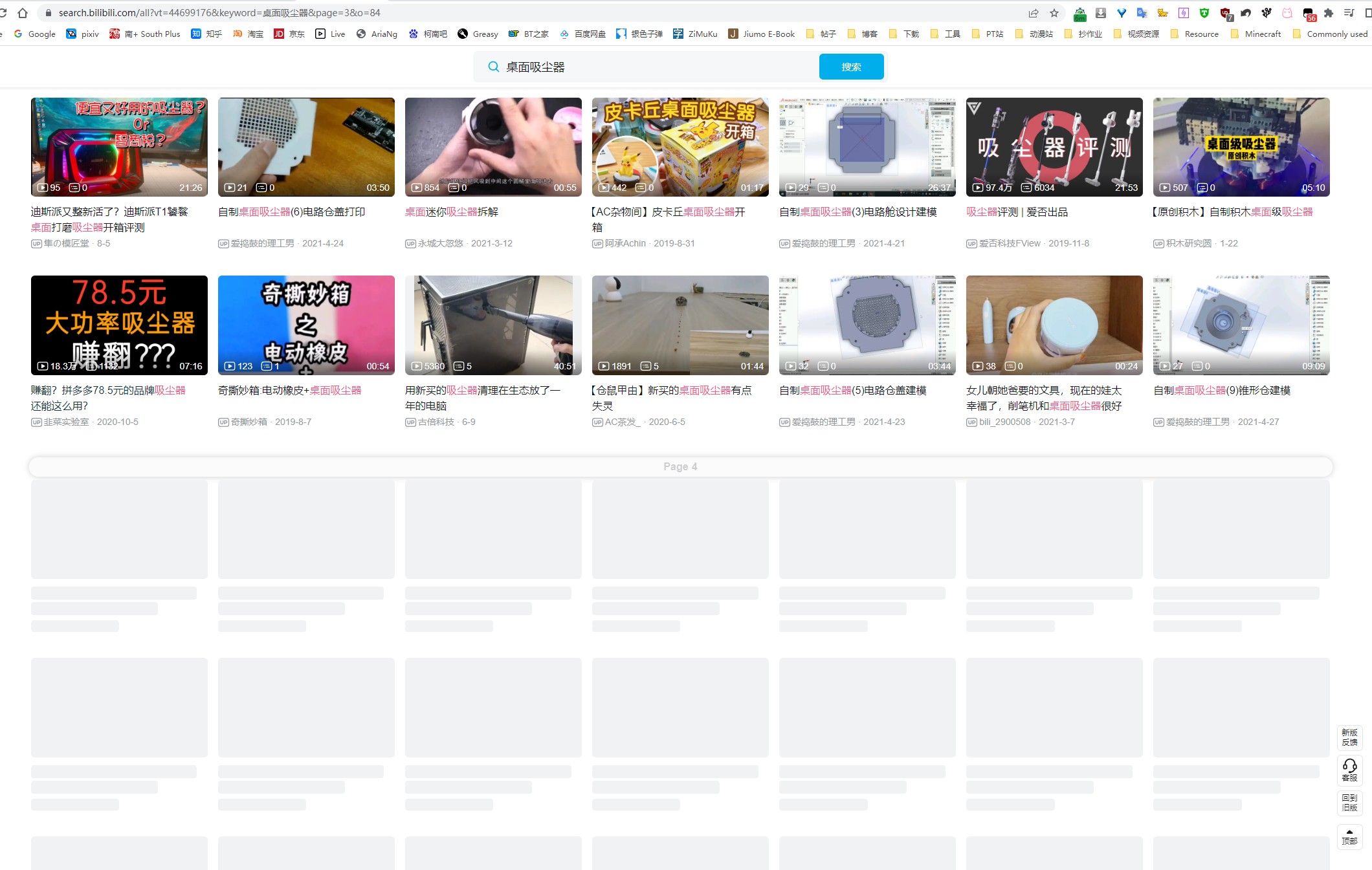This screenshot has width=1372, height=870.
Task: Bookmark this page with the star icon
Action: point(1054,13)
